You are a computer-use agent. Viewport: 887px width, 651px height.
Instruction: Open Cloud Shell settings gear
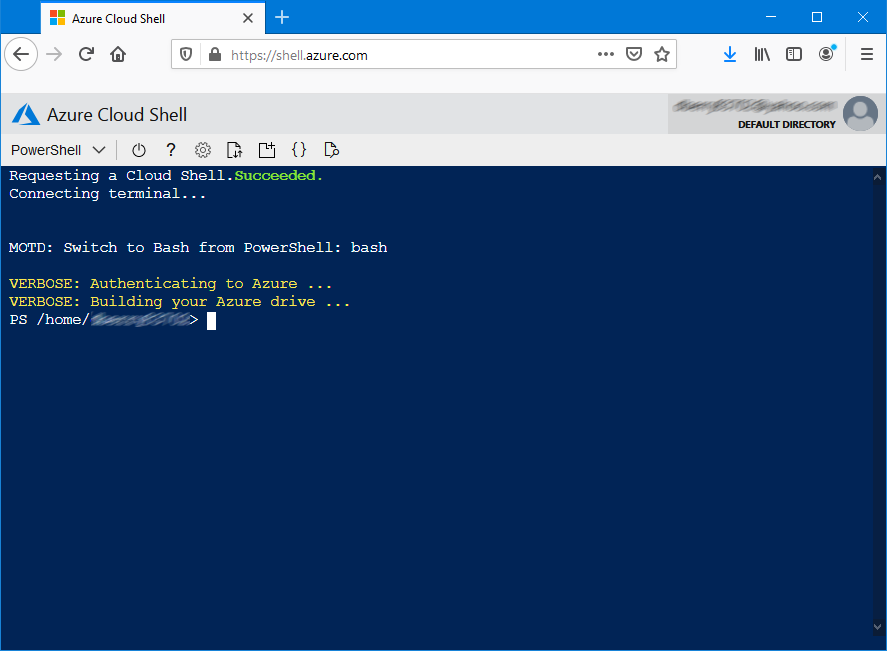tap(203, 149)
